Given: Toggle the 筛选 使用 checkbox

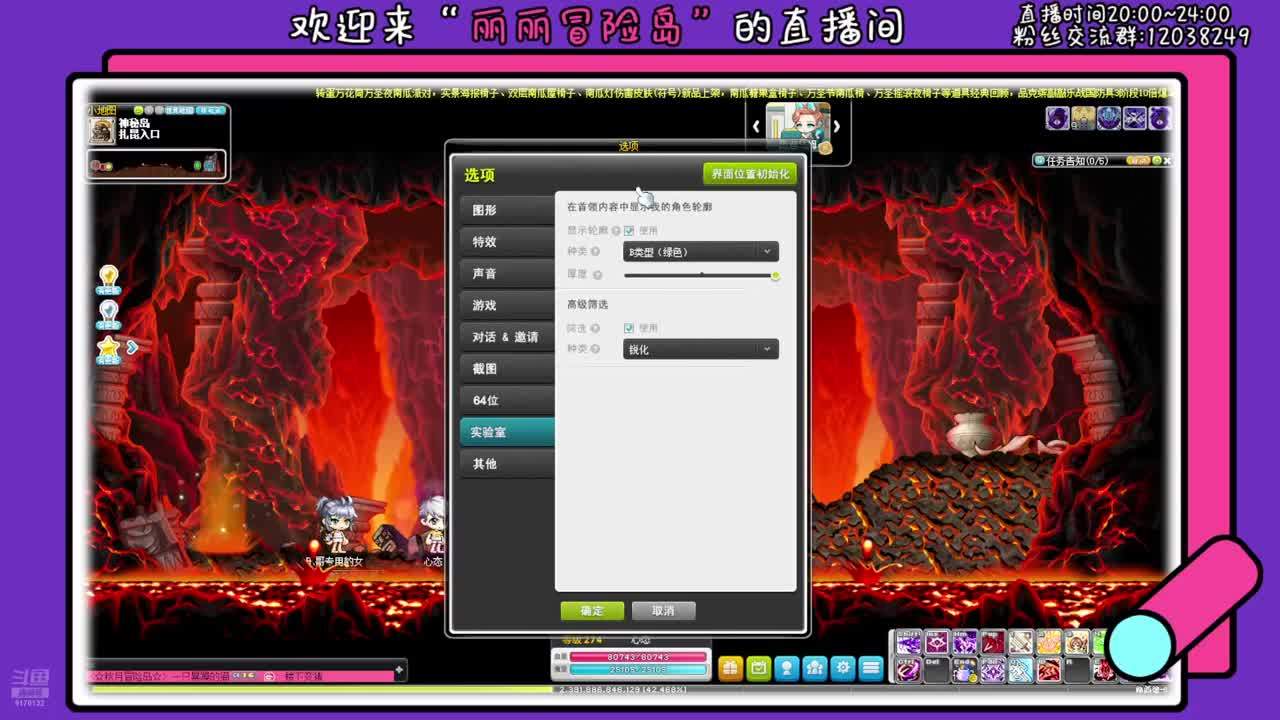Looking at the screenshot, I should (629, 328).
